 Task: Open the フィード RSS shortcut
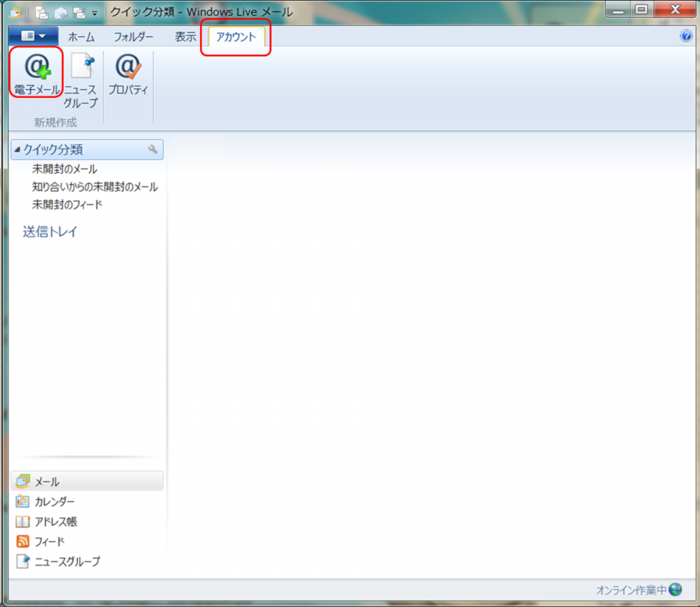click(40, 541)
